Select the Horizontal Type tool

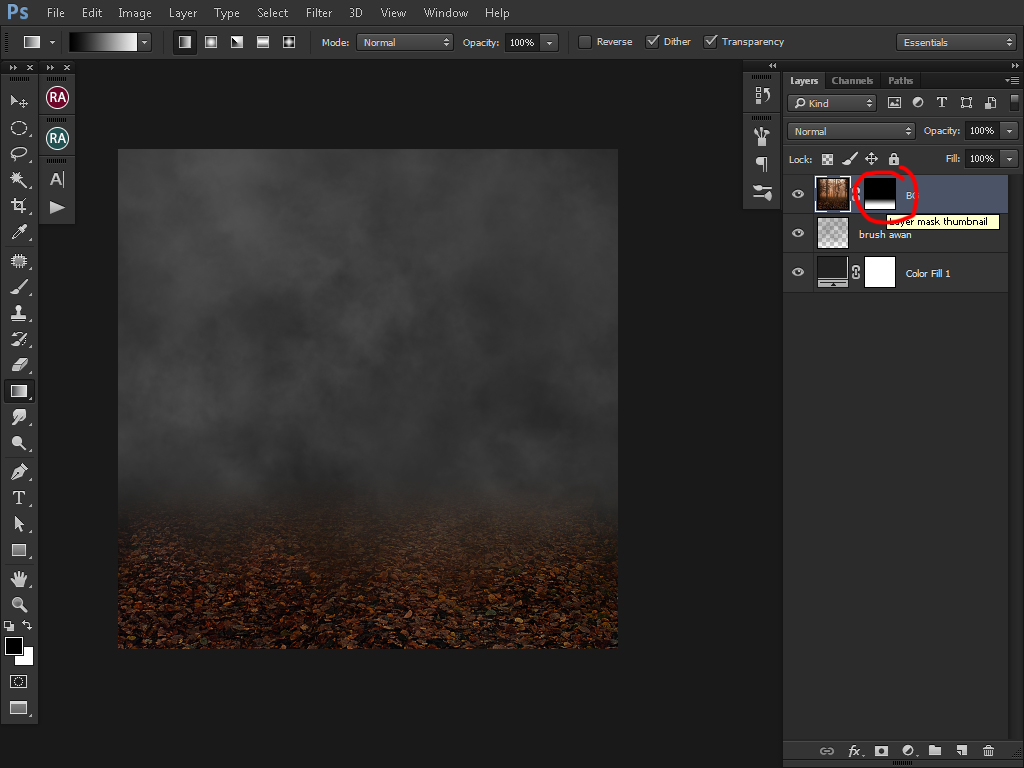pos(18,497)
